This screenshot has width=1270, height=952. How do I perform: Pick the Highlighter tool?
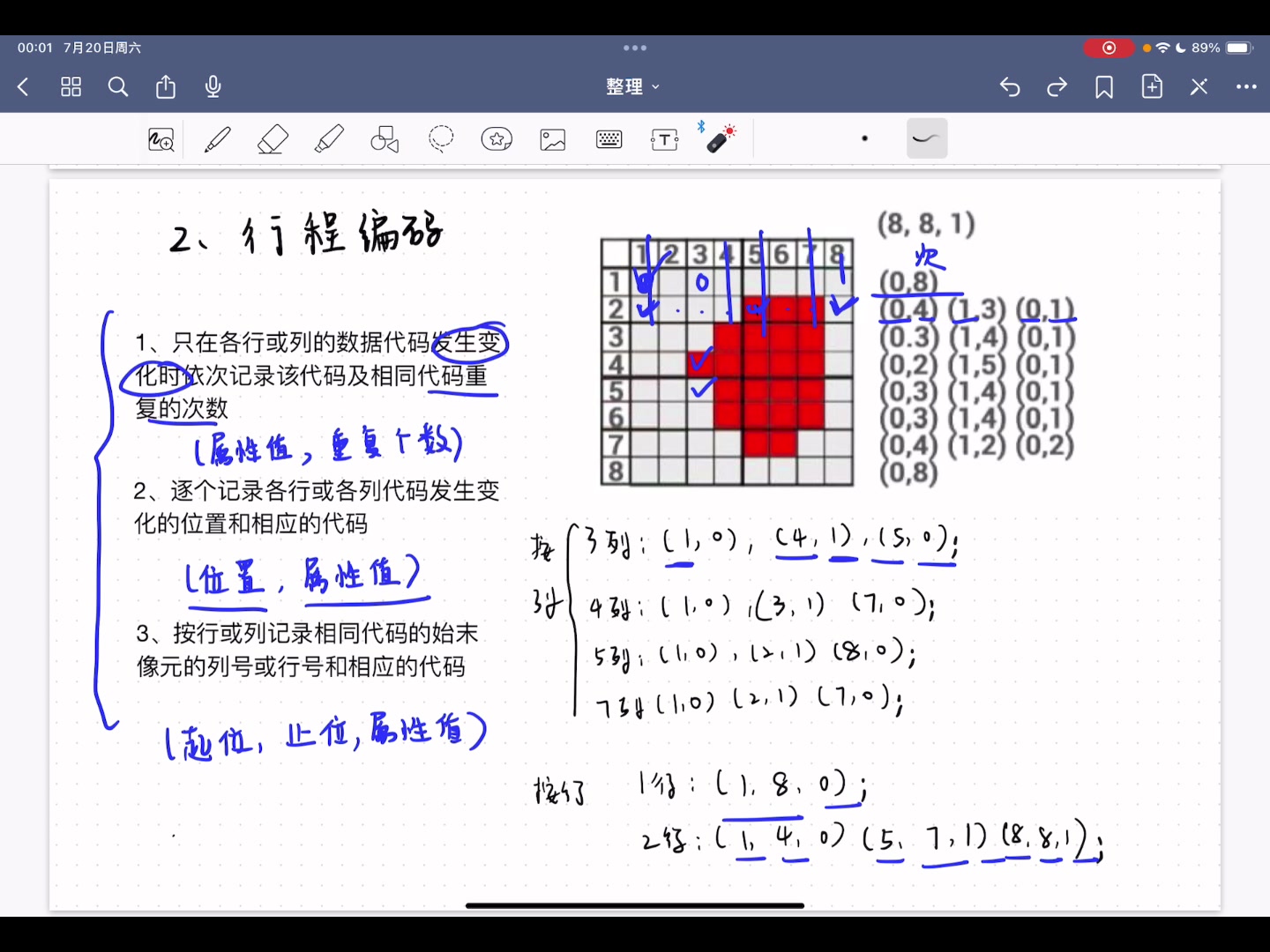(328, 138)
